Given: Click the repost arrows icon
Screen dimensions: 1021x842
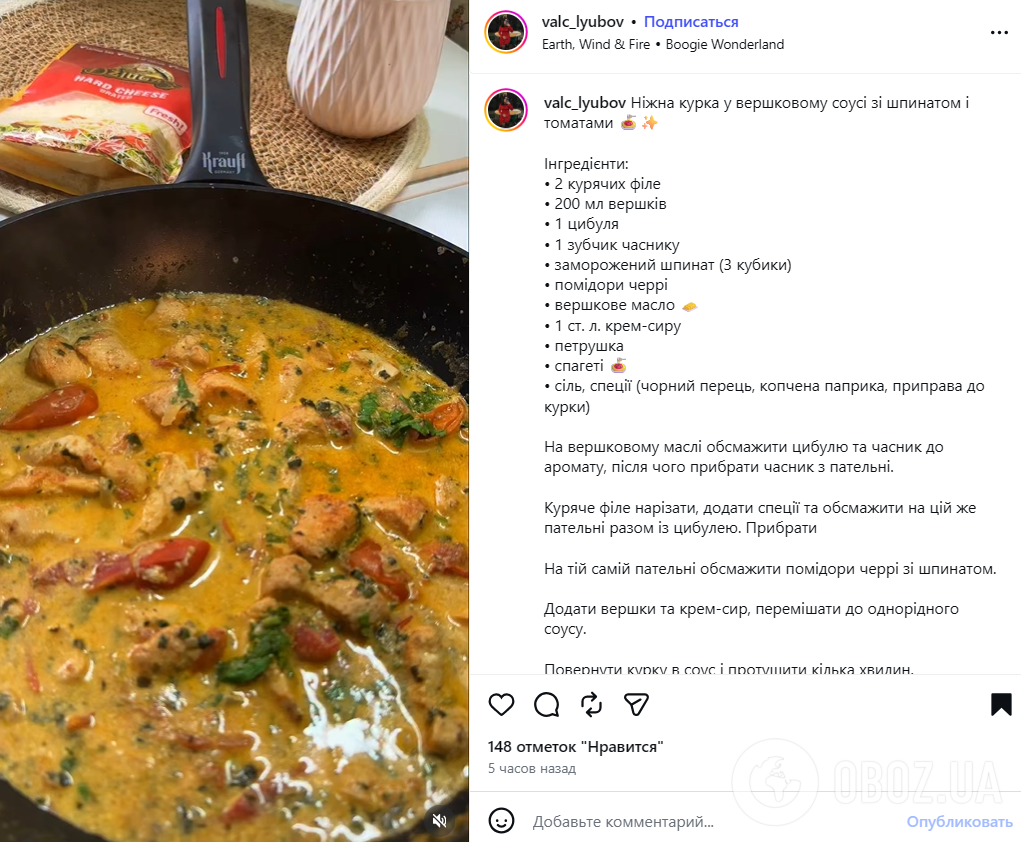Looking at the screenshot, I should (591, 704).
